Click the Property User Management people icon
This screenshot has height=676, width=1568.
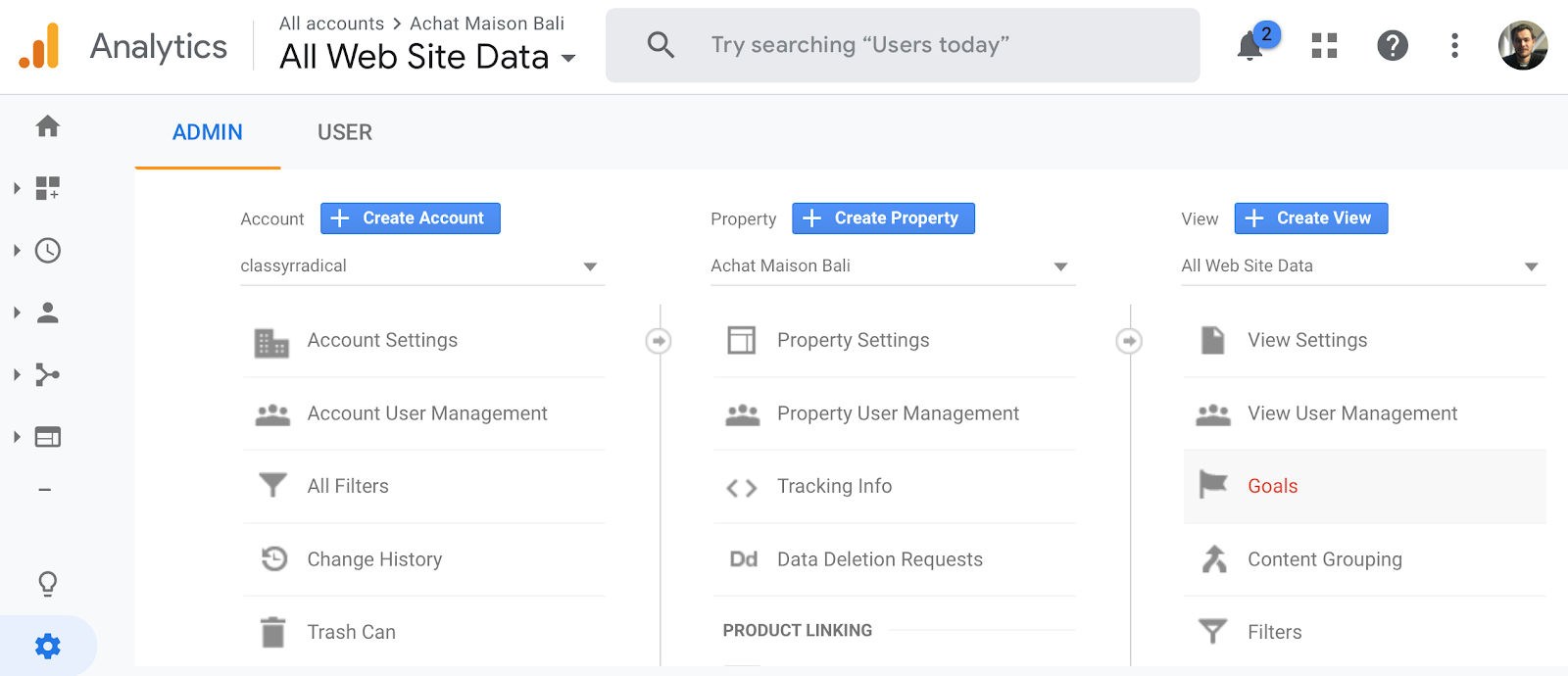[743, 414]
